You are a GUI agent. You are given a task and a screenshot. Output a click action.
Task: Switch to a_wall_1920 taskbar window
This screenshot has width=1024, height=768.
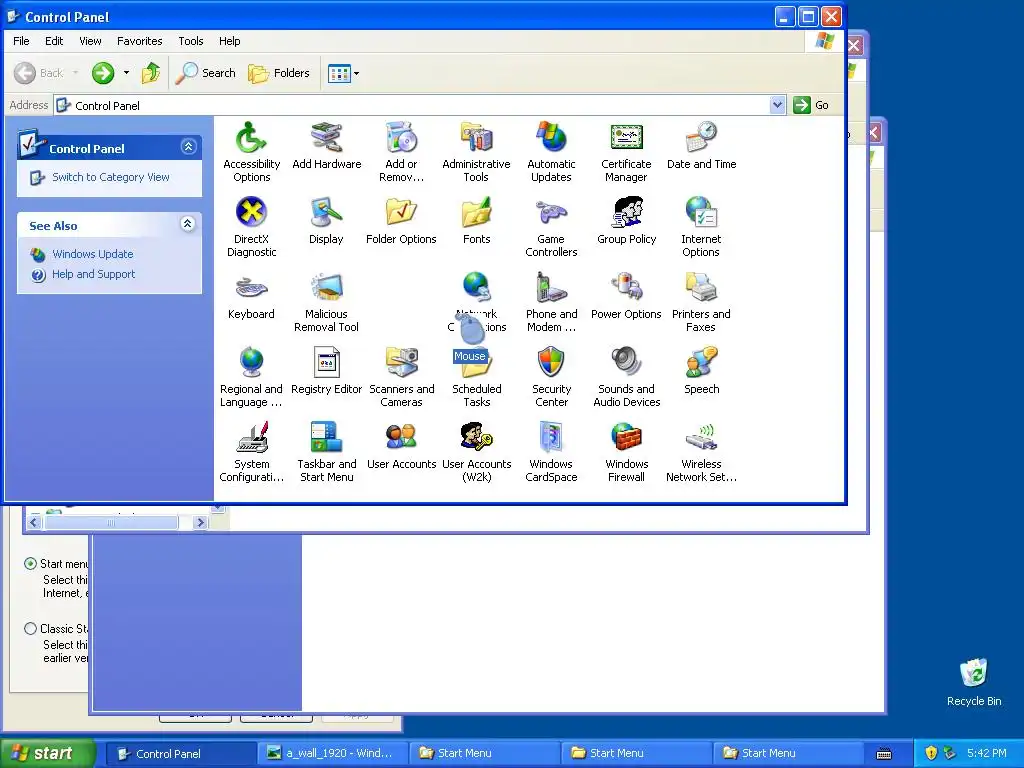coord(332,754)
